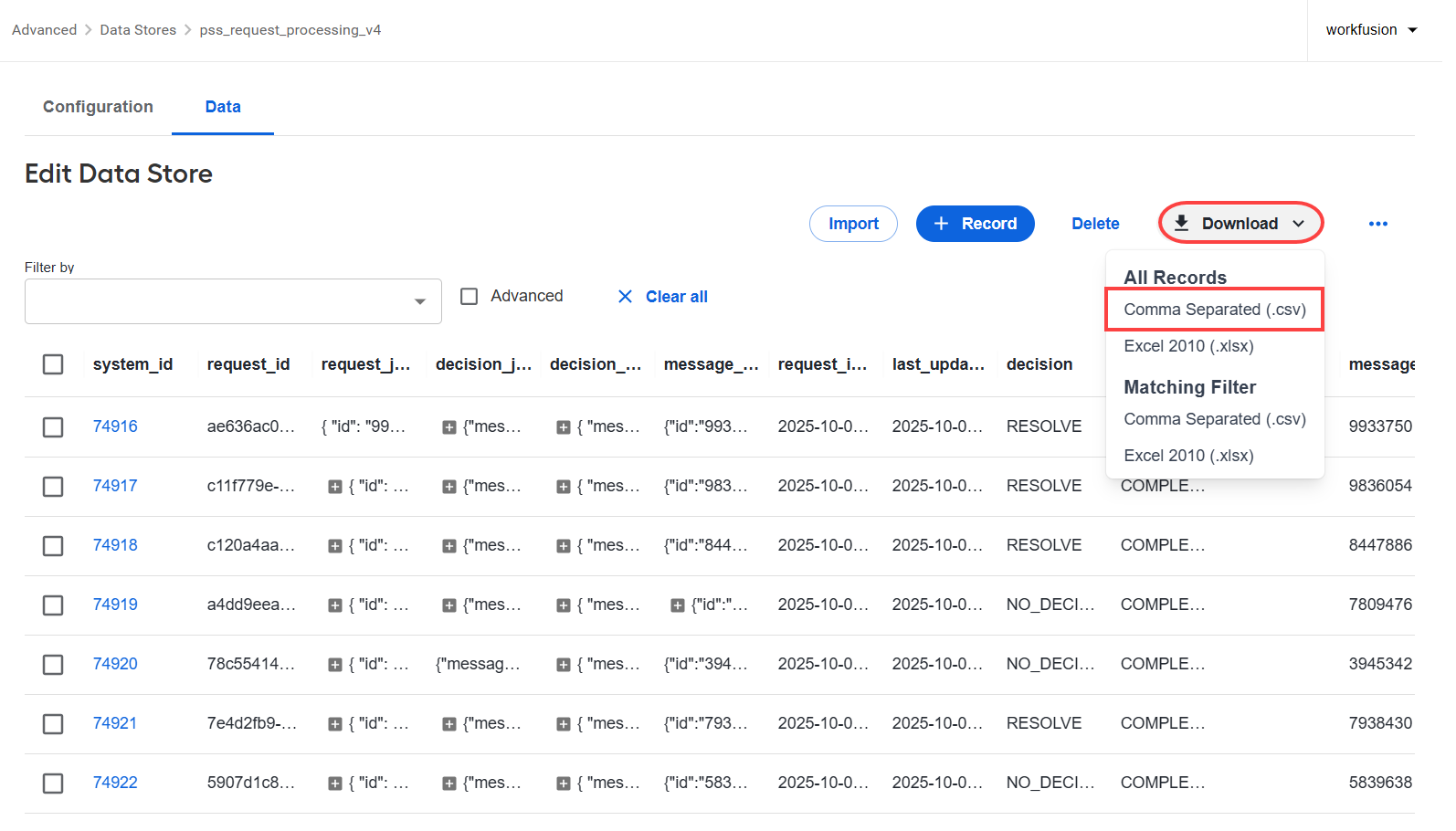
Task: Open record link 74916
Action: pyautogui.click(x=115, y=426)
